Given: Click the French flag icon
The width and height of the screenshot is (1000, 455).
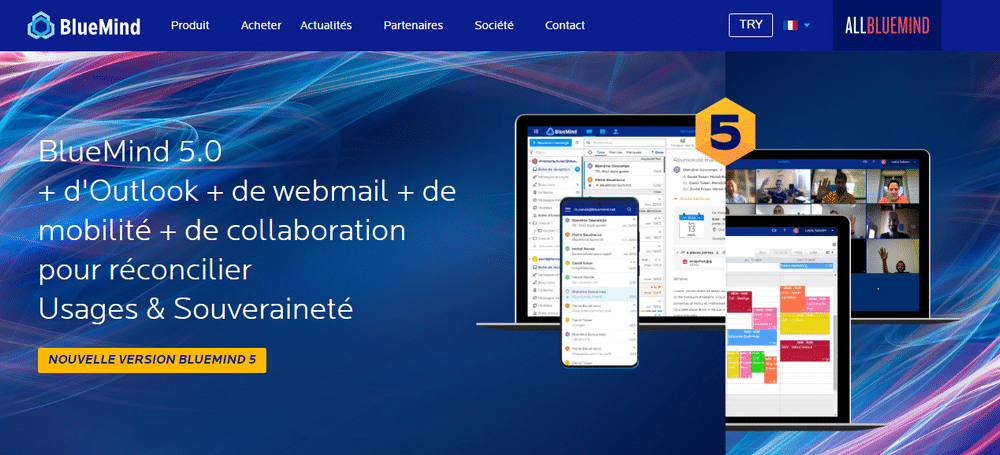Looking at the screenshot, I should 792,25.
